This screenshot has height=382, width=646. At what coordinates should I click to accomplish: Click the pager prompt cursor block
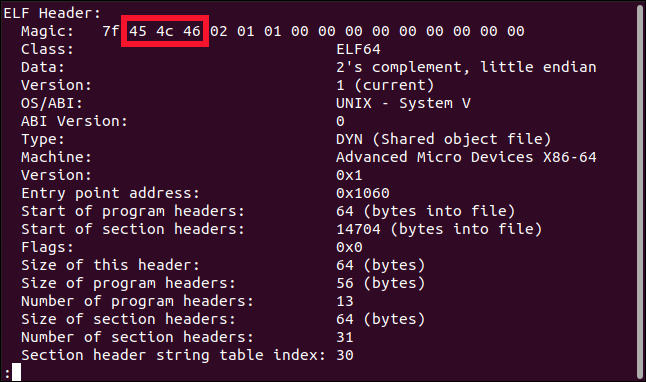coord(16,372)
